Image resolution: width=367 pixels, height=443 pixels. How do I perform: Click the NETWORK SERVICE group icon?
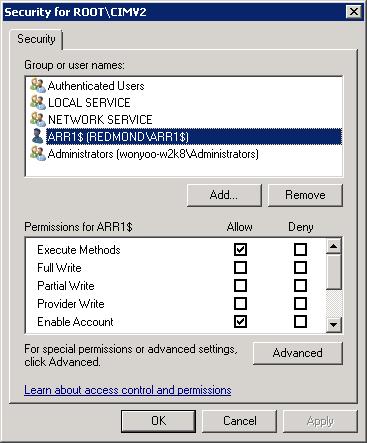tap(38, 119)
